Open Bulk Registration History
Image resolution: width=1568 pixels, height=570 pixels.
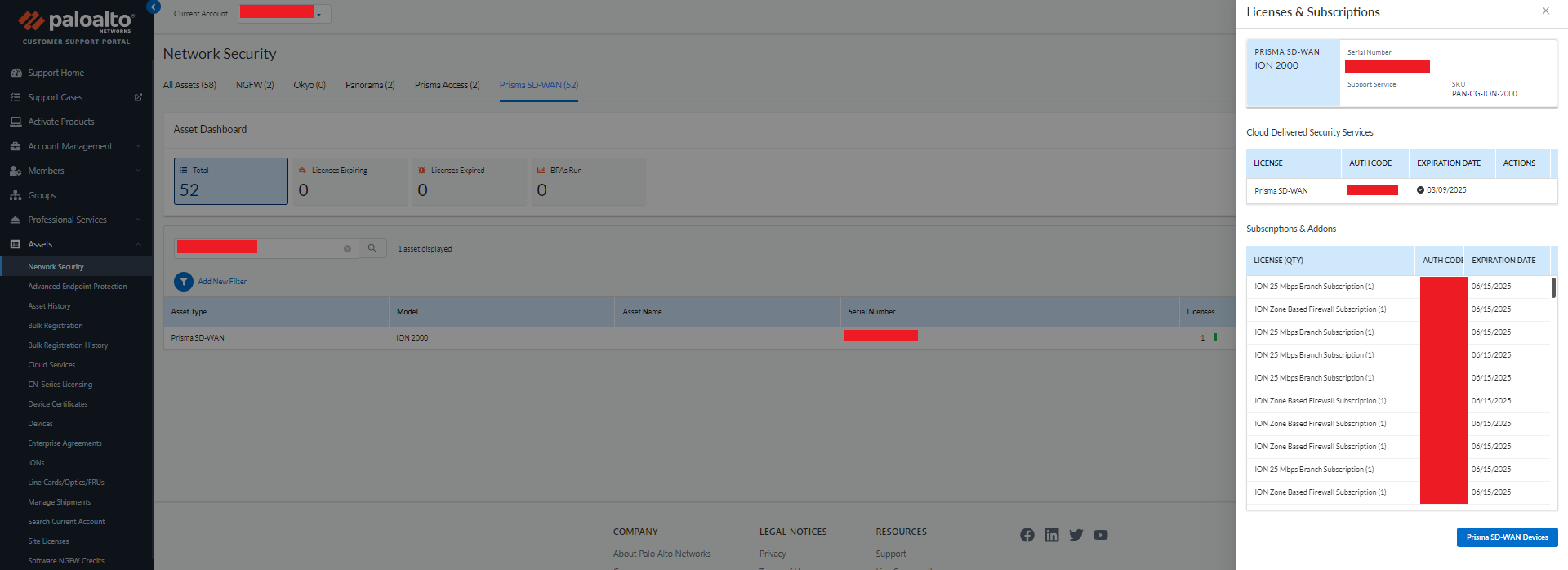68,345
